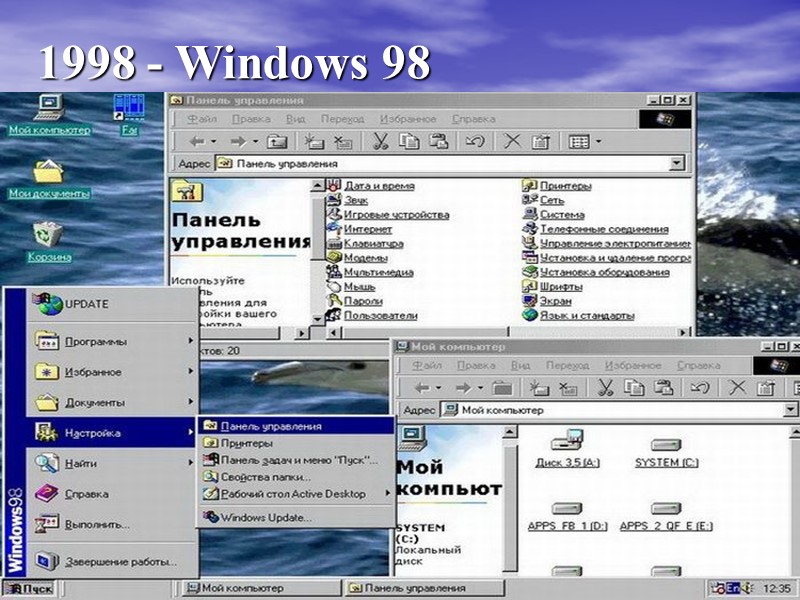Click Cut scissors in Мой компьютер toolbar
Image resolution: width=800 pixels, height=600 pixels.
(x=606, y=388)
